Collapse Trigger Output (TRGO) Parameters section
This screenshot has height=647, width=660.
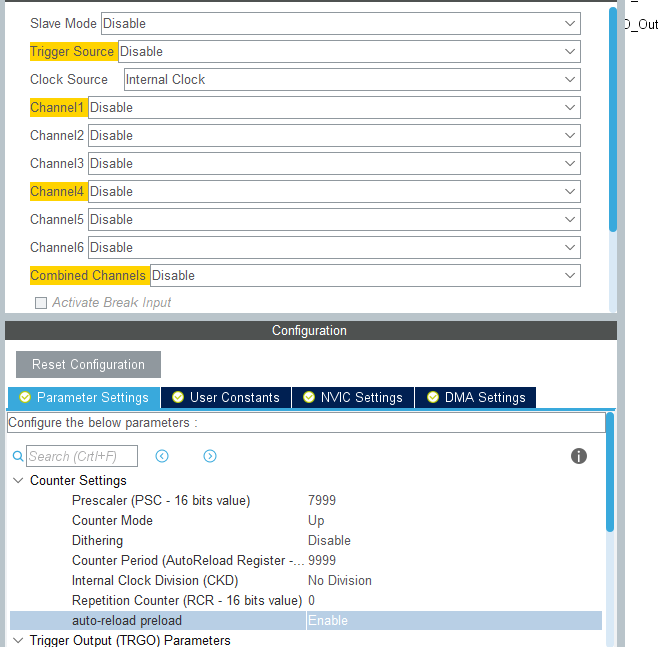(x=18, y=640)
